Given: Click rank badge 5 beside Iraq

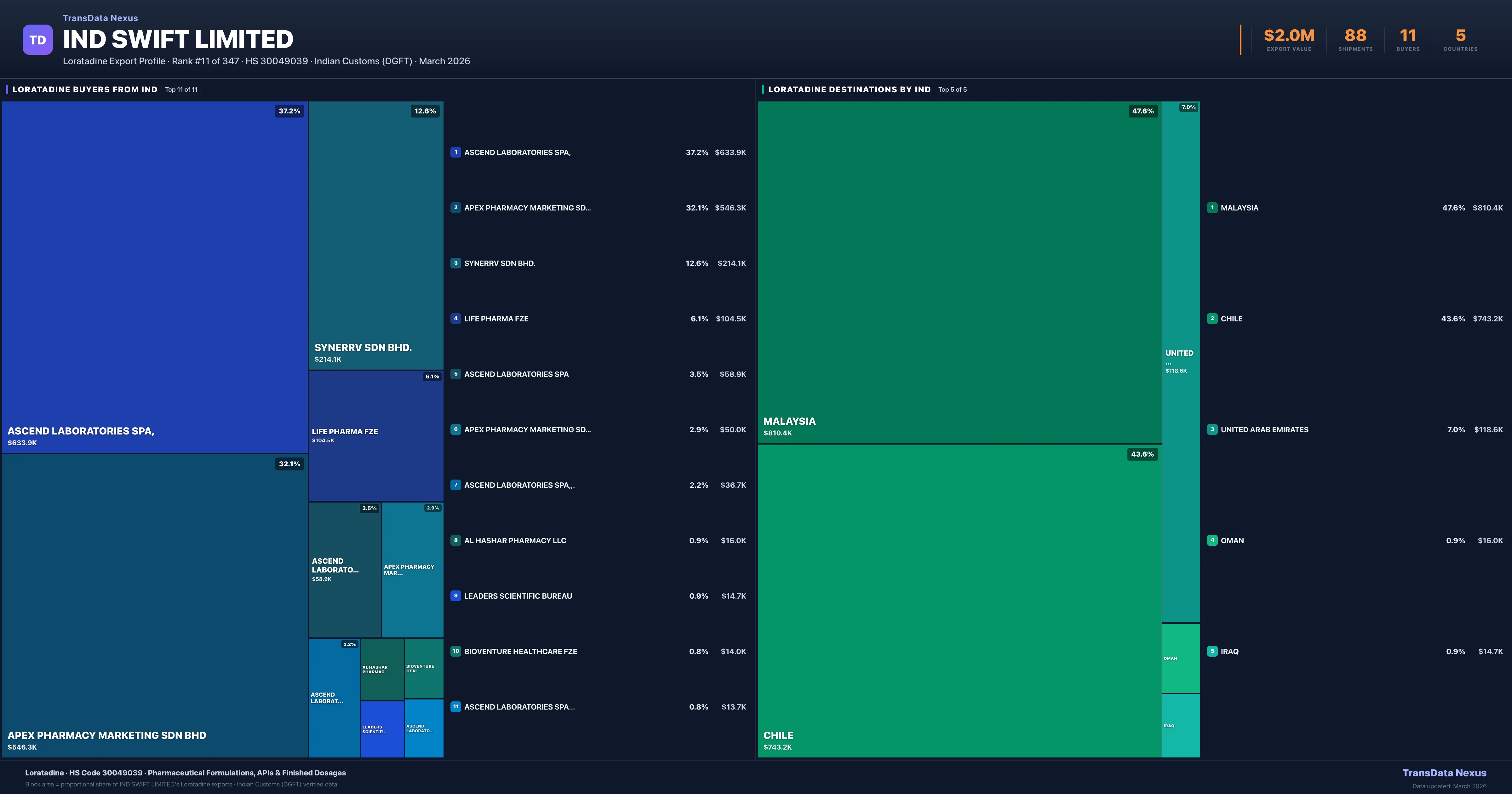Looking at the screenshot, I should (1212, 651).
